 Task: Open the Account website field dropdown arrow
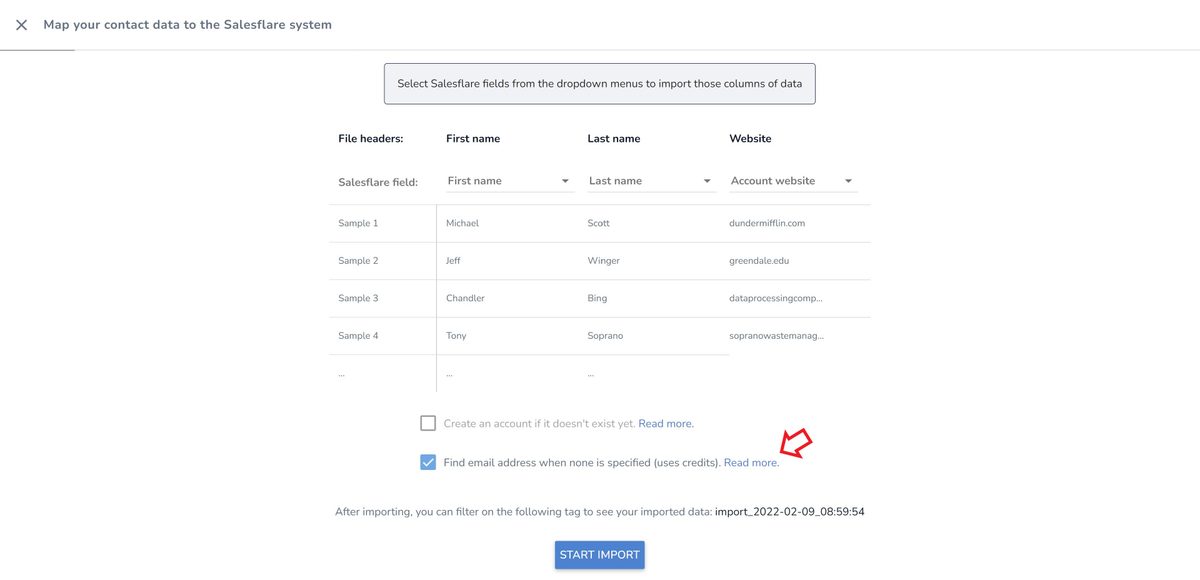pos(848,181)
